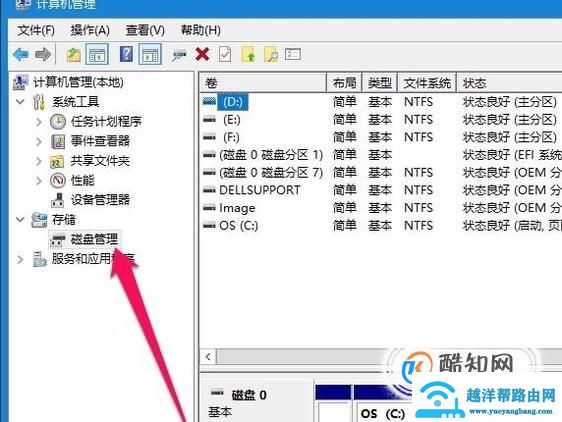The image size is (562, 422).
Task: Sort by the 类型 column header
Action: [x=380, y=83]
